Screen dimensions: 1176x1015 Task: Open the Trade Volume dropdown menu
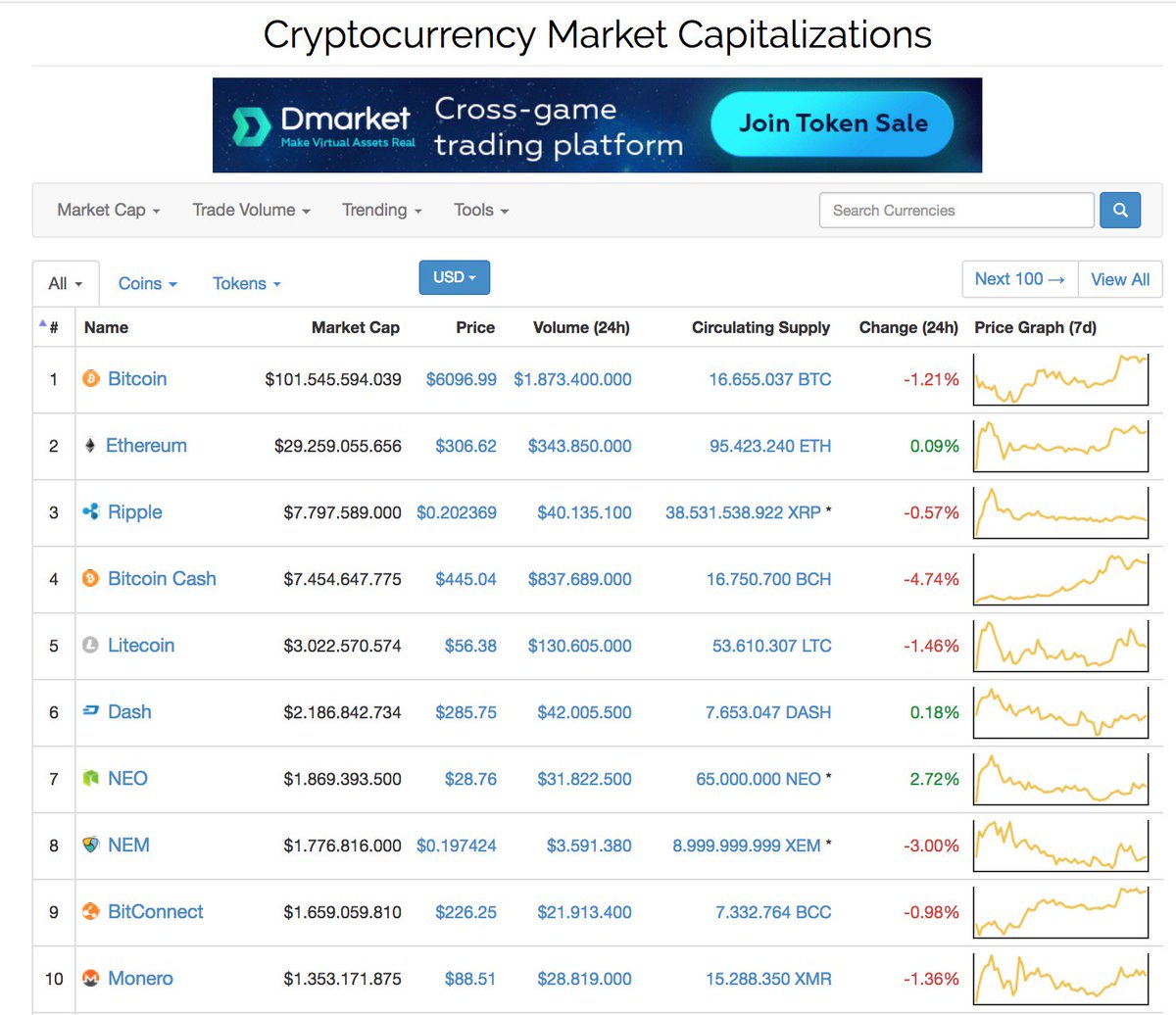click(251, 210)
